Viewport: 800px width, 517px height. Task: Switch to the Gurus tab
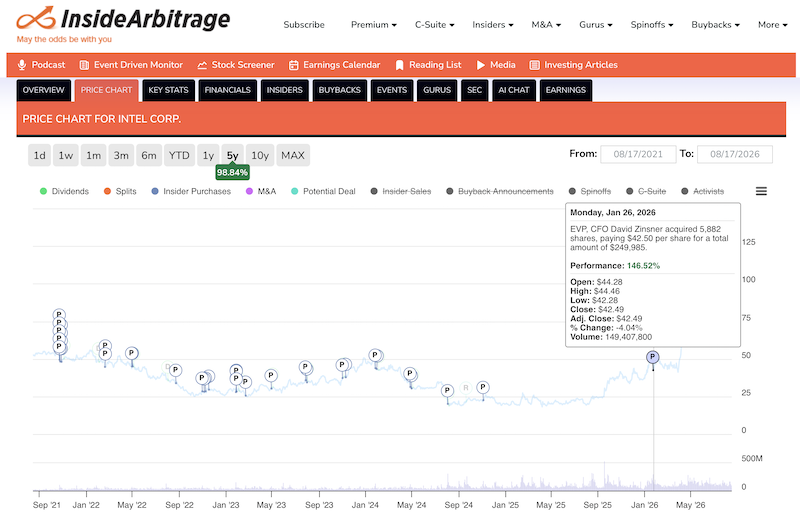[437, 90]
